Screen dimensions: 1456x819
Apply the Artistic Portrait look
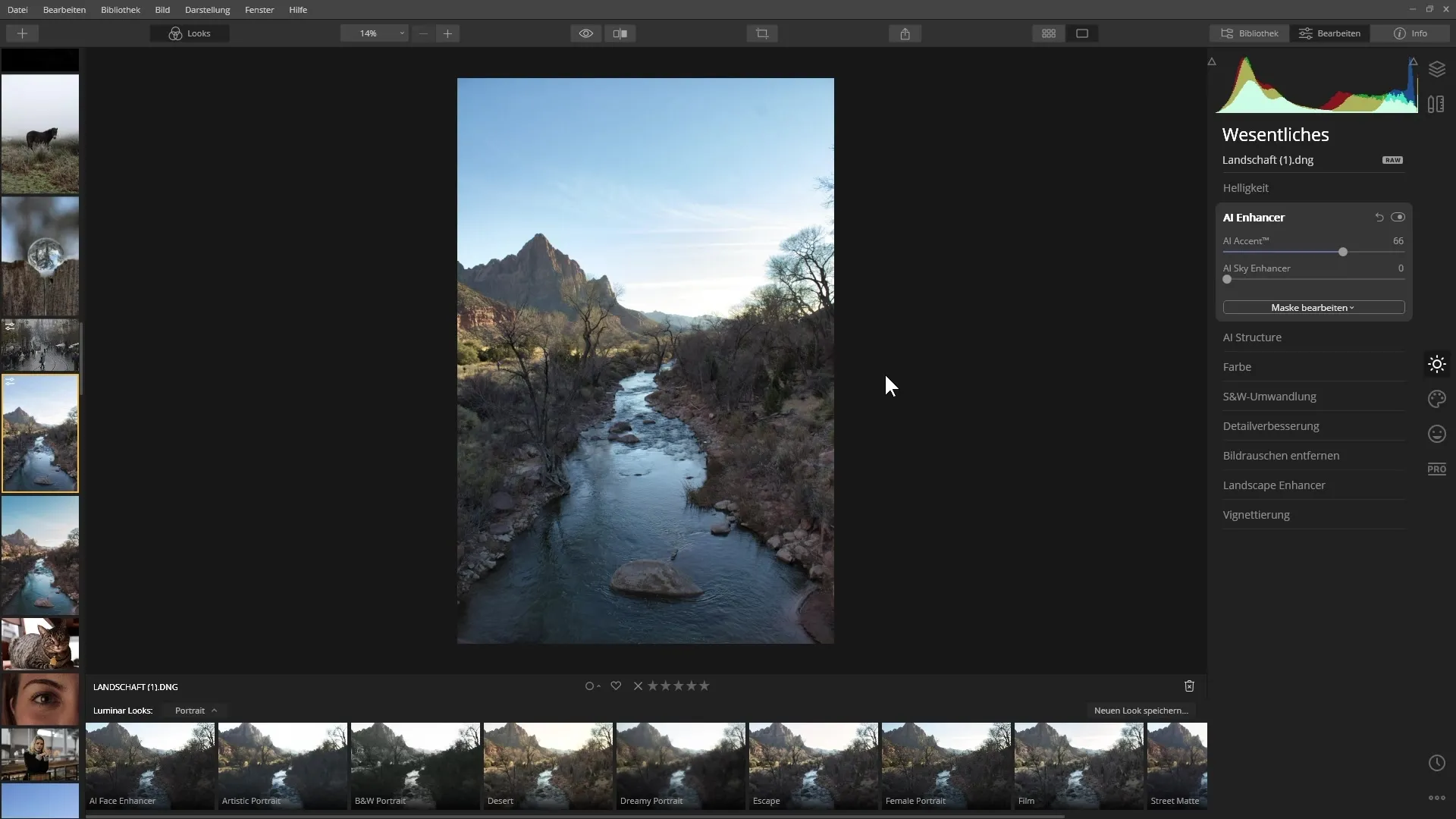coord(283,766)
